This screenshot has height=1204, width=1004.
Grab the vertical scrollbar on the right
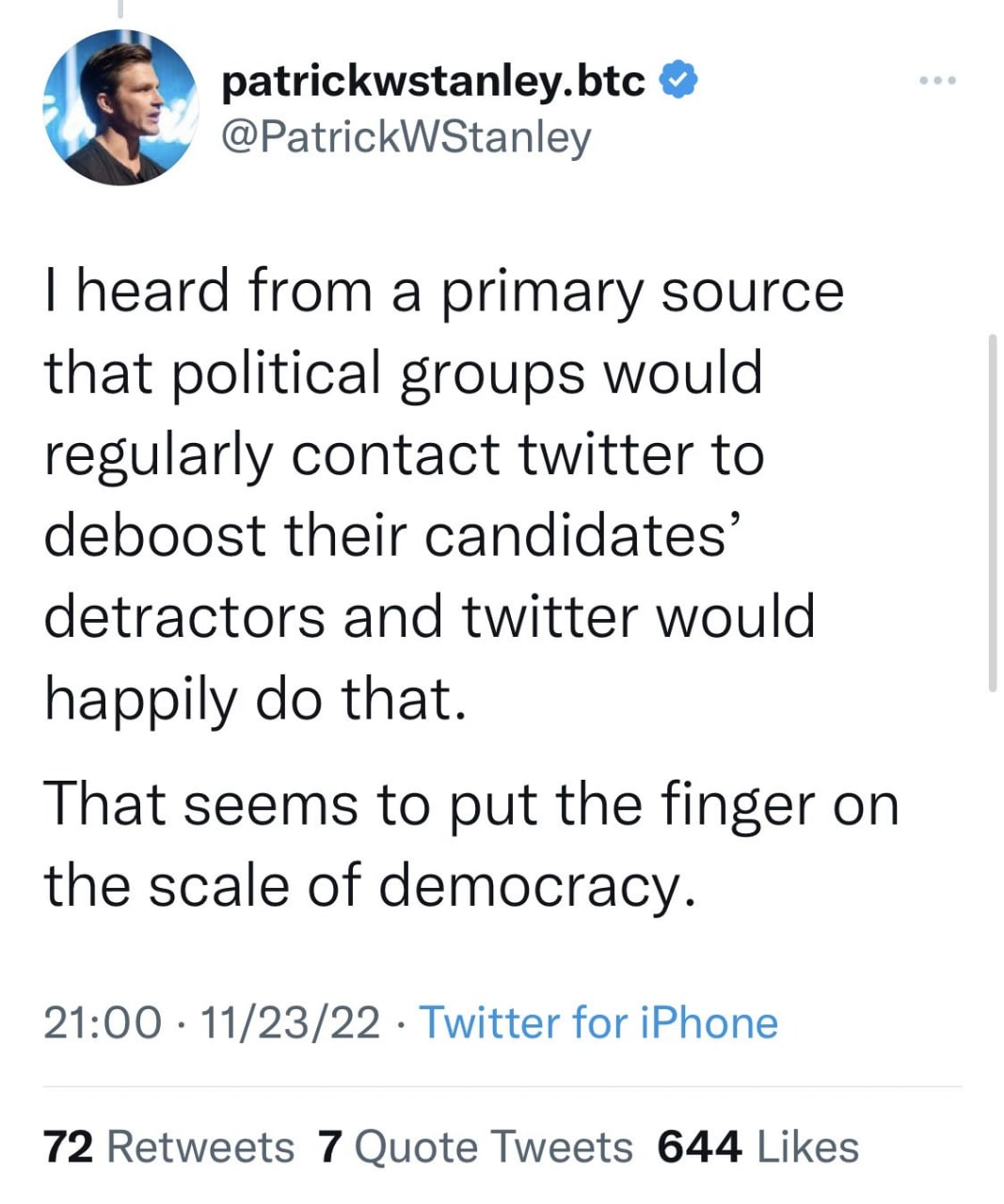(x=993, y=513)
